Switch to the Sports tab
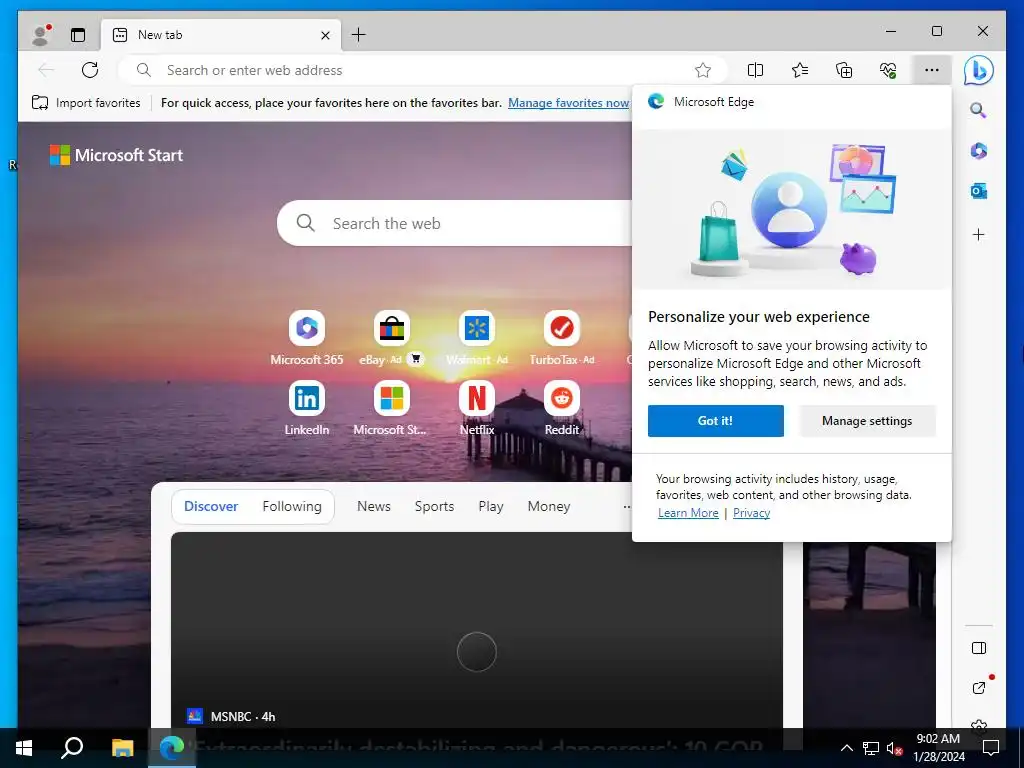1024x768 pixels. [434, 506]
